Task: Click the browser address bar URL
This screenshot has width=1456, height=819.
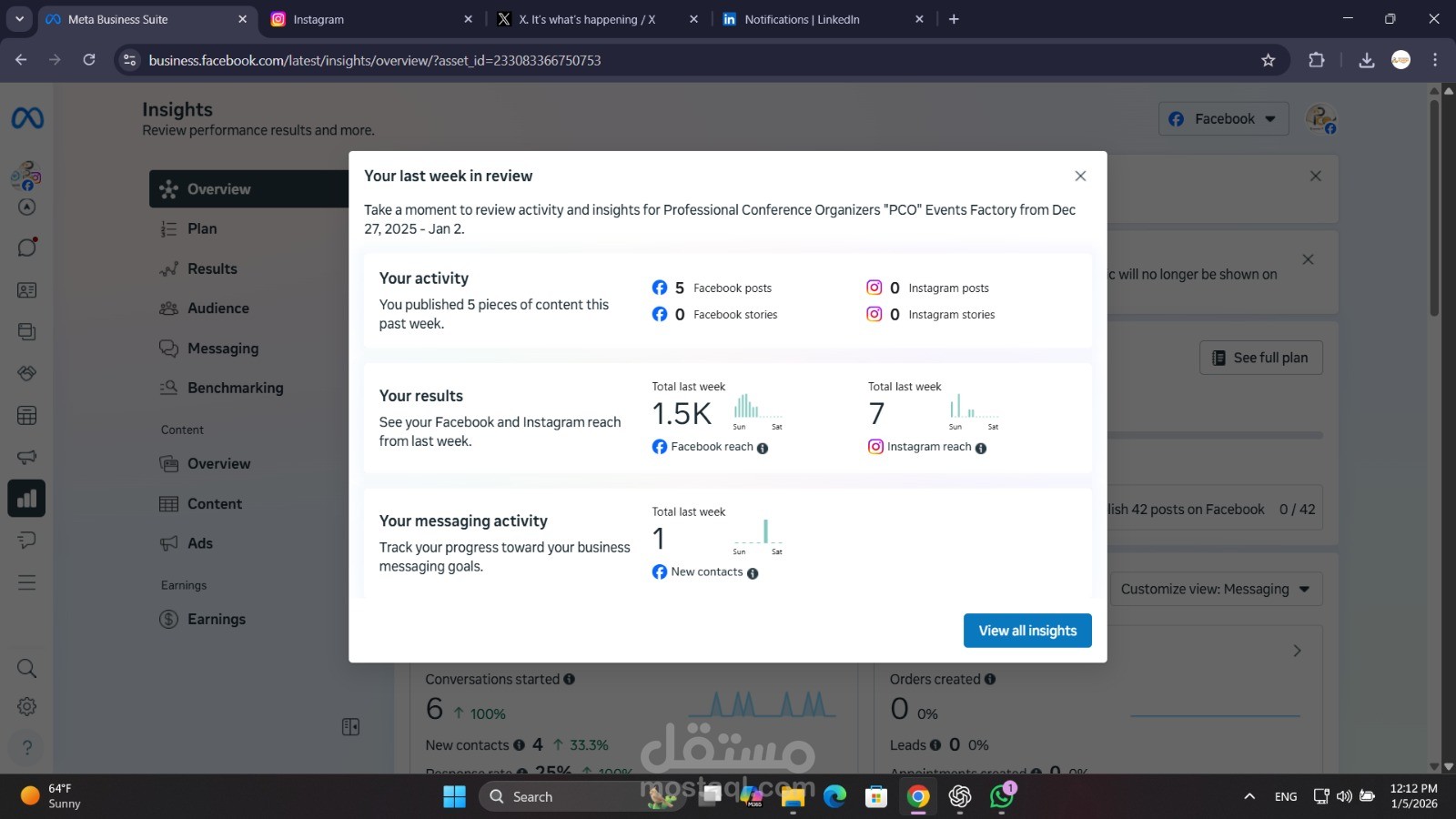Action: 375,60
